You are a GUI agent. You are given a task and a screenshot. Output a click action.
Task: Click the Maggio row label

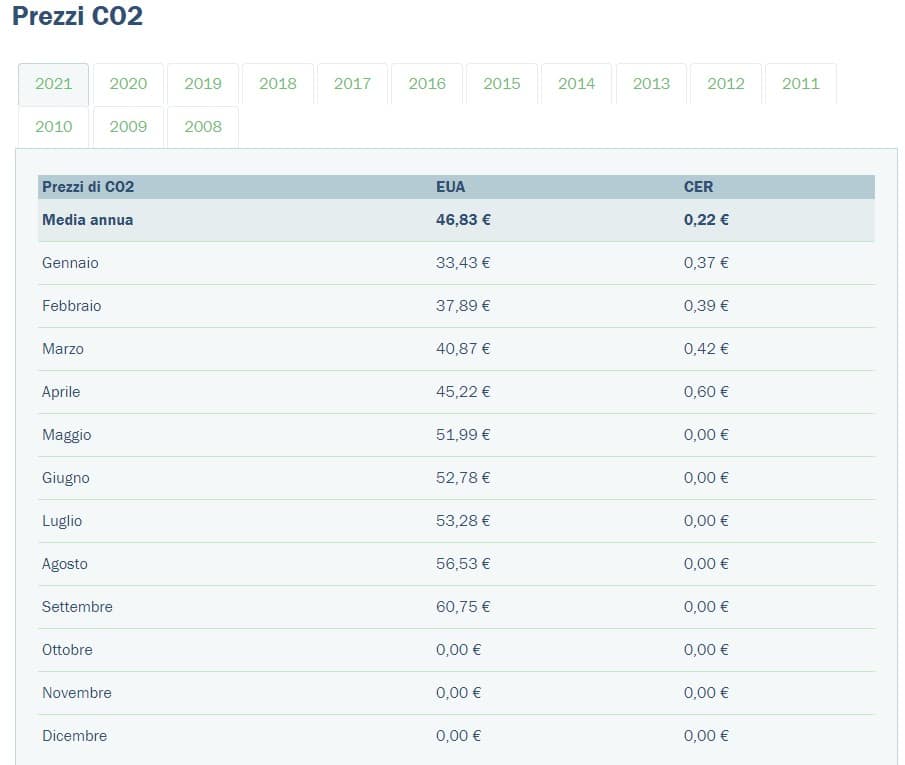[67, 435]
